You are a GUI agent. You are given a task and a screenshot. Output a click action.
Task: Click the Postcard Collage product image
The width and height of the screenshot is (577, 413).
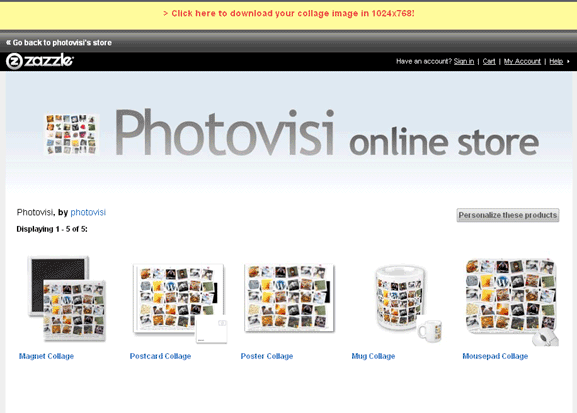180,303
